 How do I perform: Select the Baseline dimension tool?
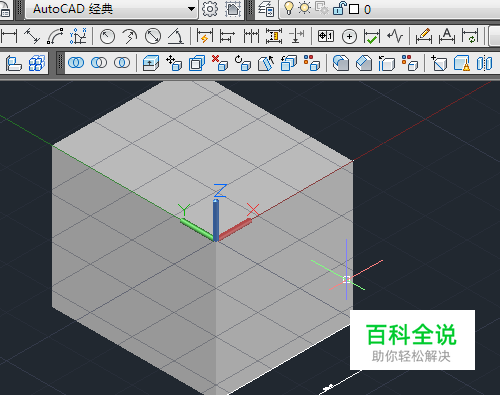point(228,36)
